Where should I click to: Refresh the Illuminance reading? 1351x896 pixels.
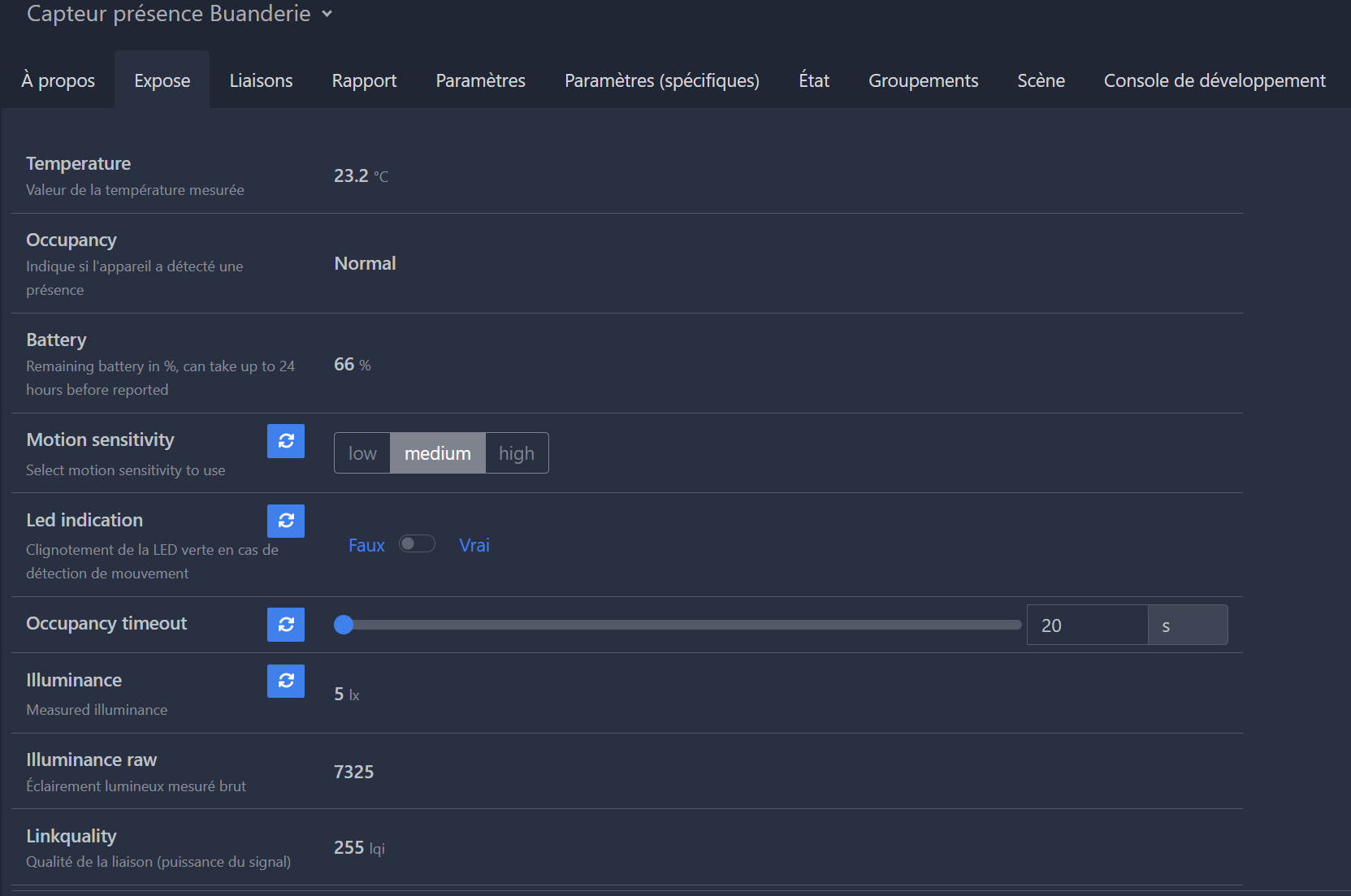pyautogui.click(x=286, y=681)
